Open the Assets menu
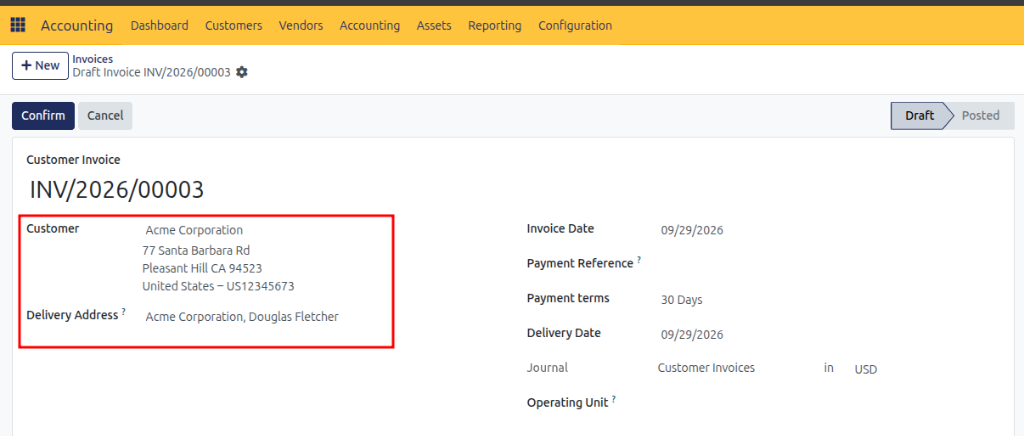Viewport: 1024px width, 436px height. point(434,25)
